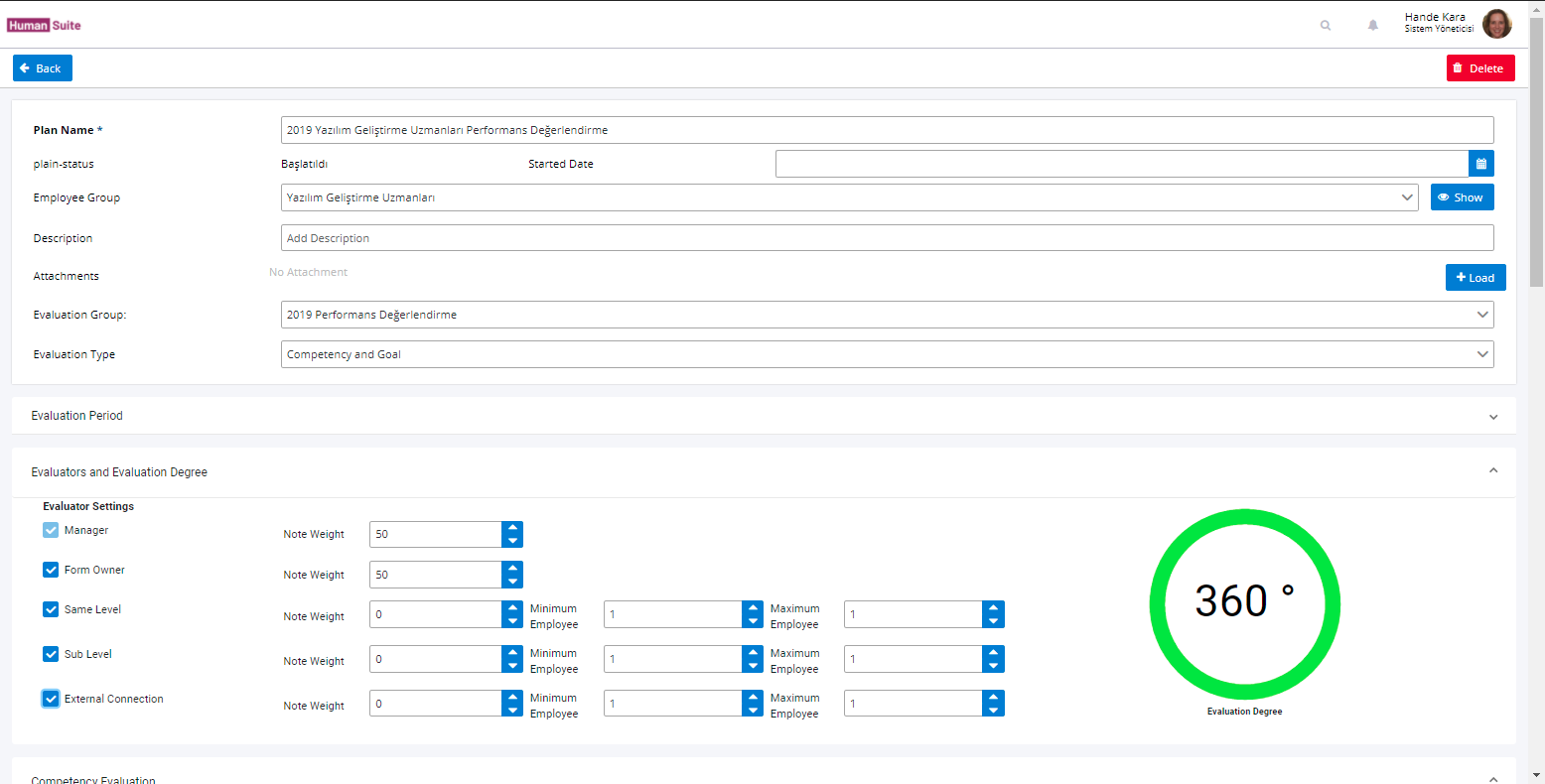The image size is (1545, 784).
Task: Open the Evaluation Type dropdown
Action: (x=887, y=354)
